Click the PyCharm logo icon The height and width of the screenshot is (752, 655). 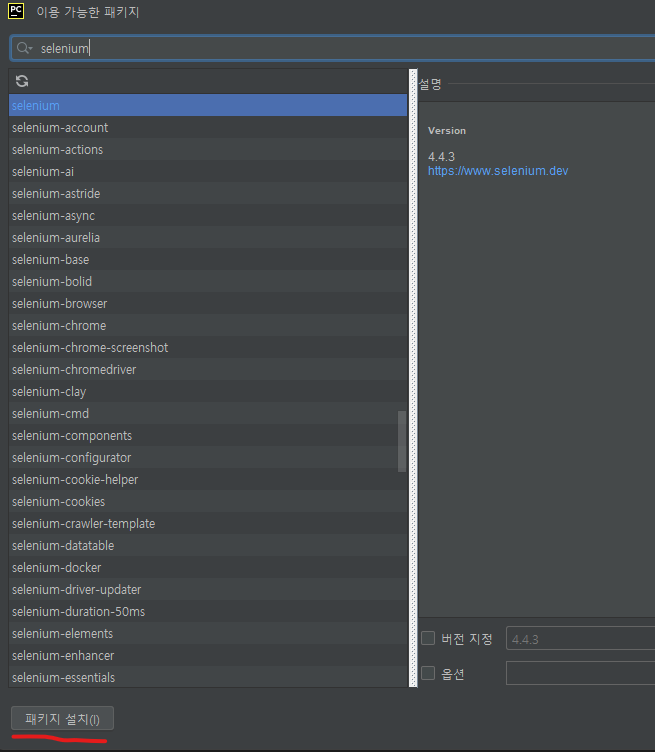pos(16,11)
